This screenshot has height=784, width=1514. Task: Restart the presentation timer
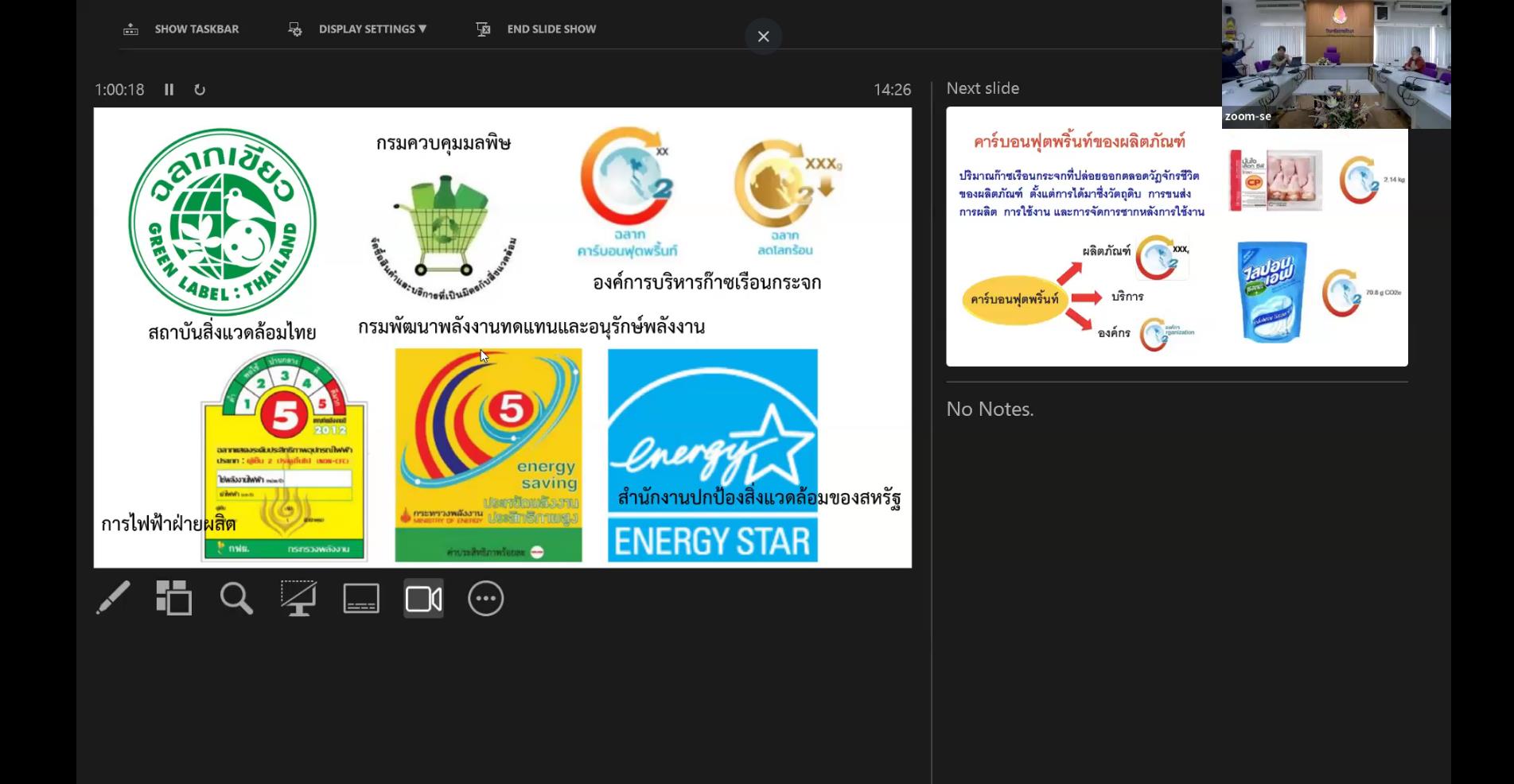pyautogui.click(x=200, y=90)
